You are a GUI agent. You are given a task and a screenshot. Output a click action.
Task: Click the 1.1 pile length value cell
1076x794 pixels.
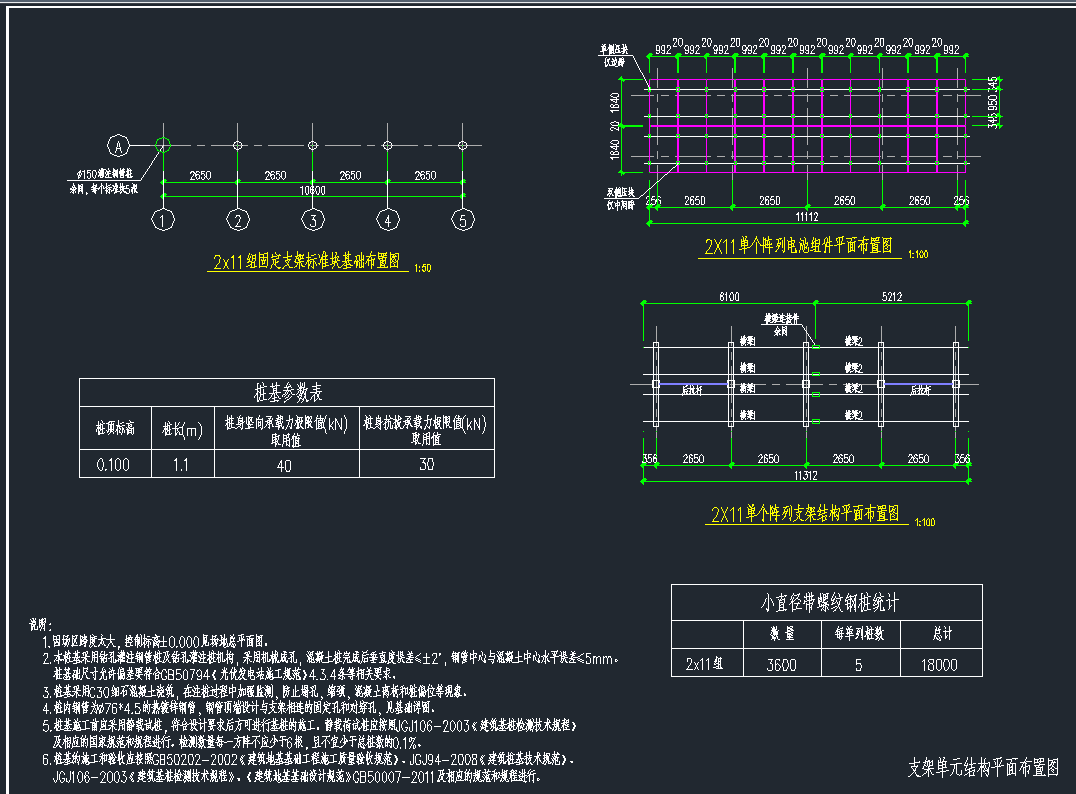(181, 464)
